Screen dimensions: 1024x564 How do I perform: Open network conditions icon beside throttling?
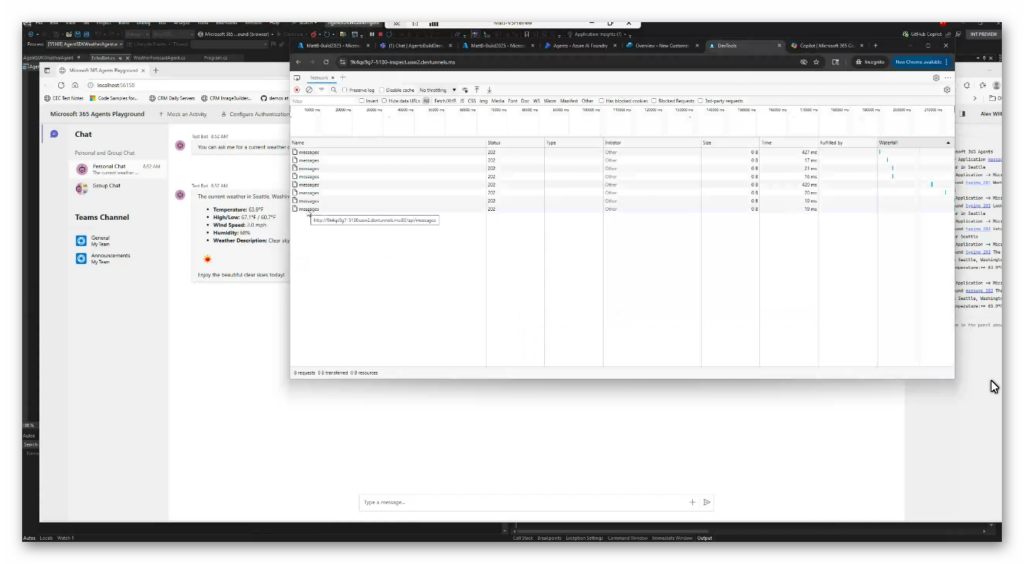coord(465,90)
